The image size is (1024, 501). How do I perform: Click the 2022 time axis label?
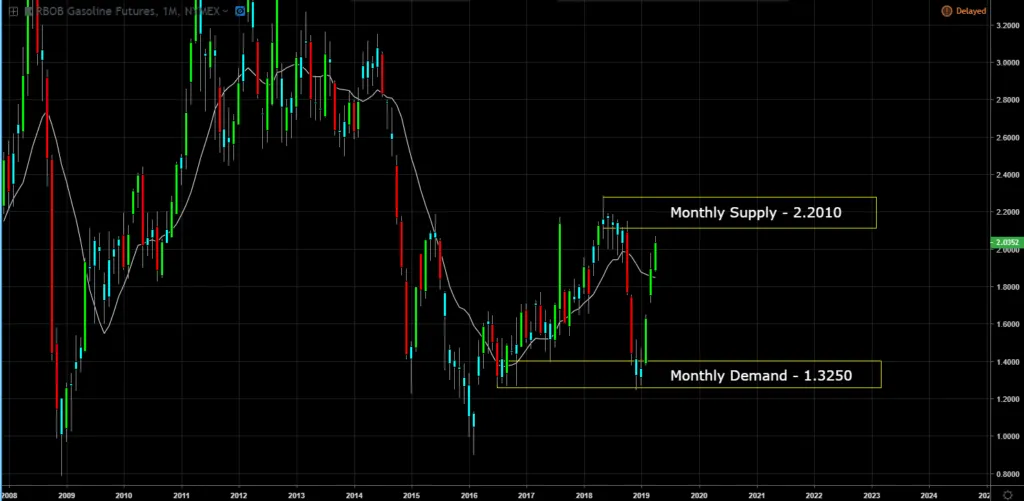click(814, 494)
